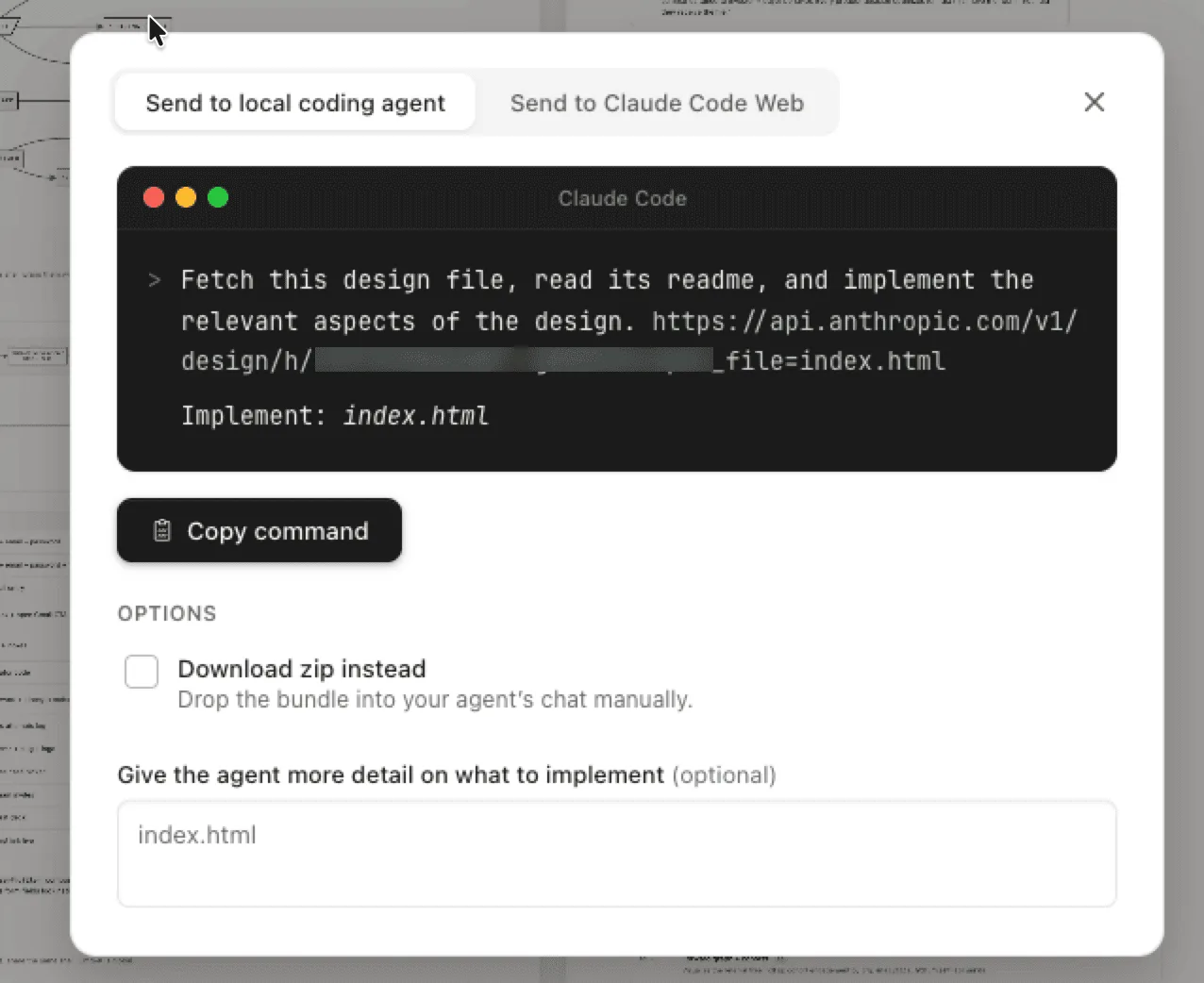Image resolution: width=1204 pixels, height=983 pixels.
Task: Enable the Download zip instead checkbox
Action: pyautogui.click(x=142, y=672)
